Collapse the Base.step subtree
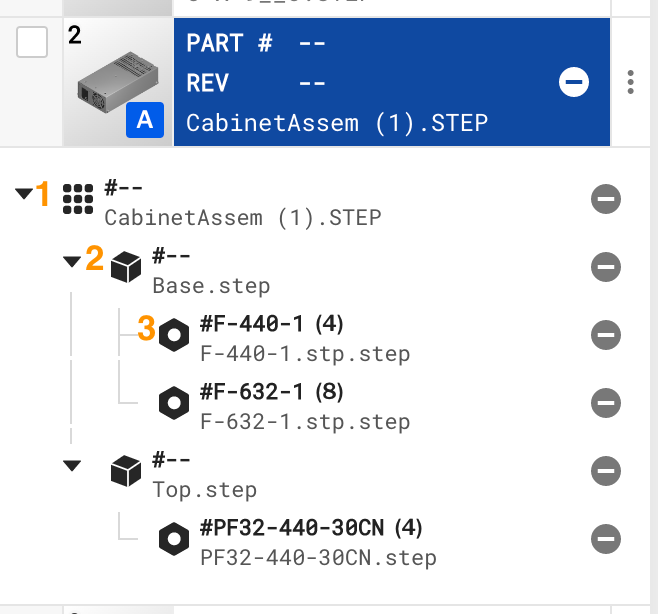The image size is (658, 614). [71, 262]
